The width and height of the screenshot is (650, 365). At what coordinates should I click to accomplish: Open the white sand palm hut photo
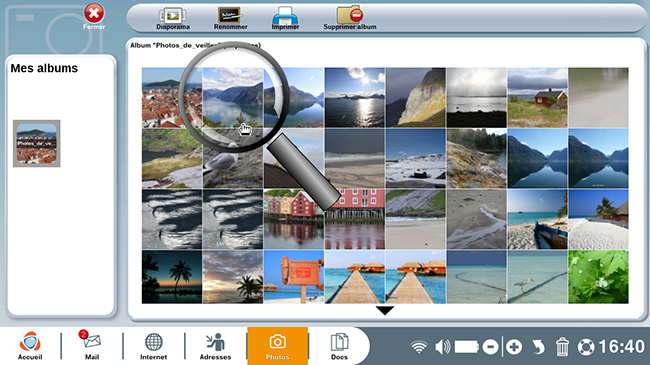click(x=599, y=219)
